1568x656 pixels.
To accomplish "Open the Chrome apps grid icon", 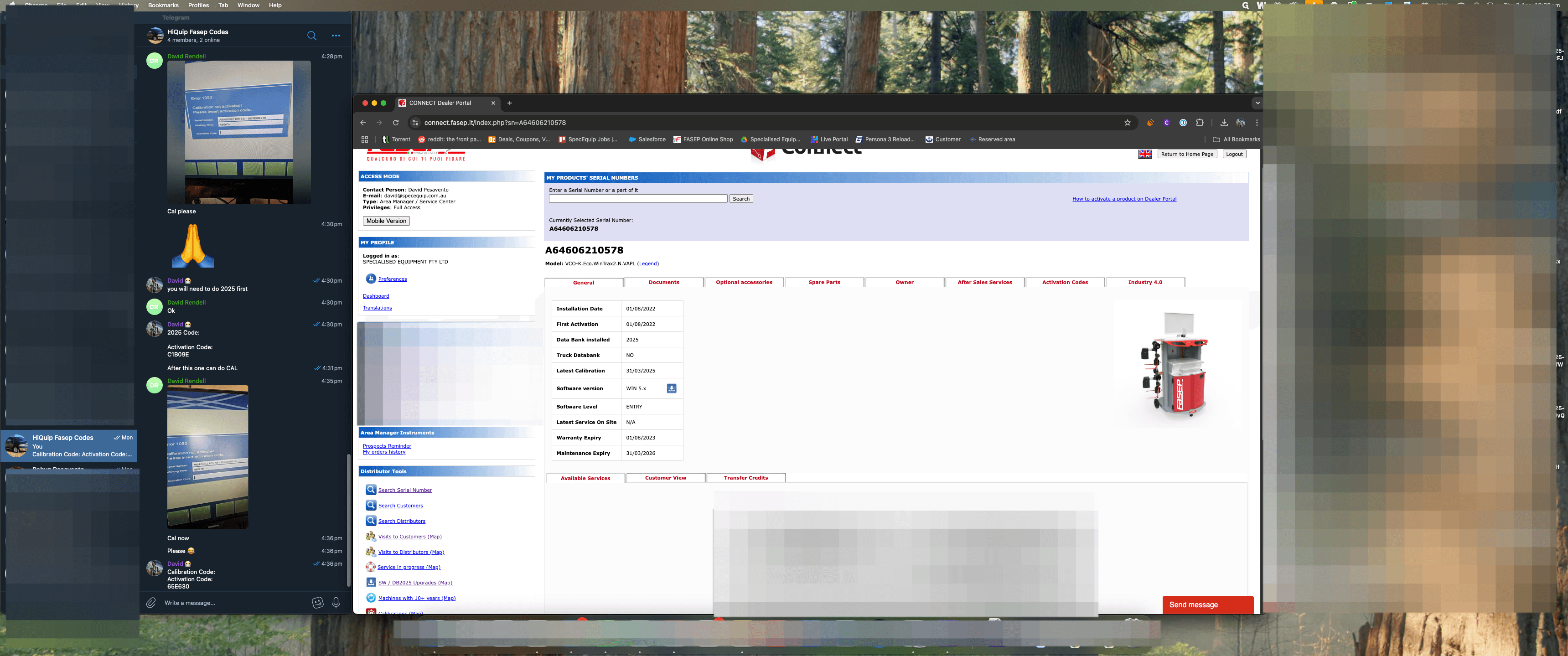I will tap(365, 139).
